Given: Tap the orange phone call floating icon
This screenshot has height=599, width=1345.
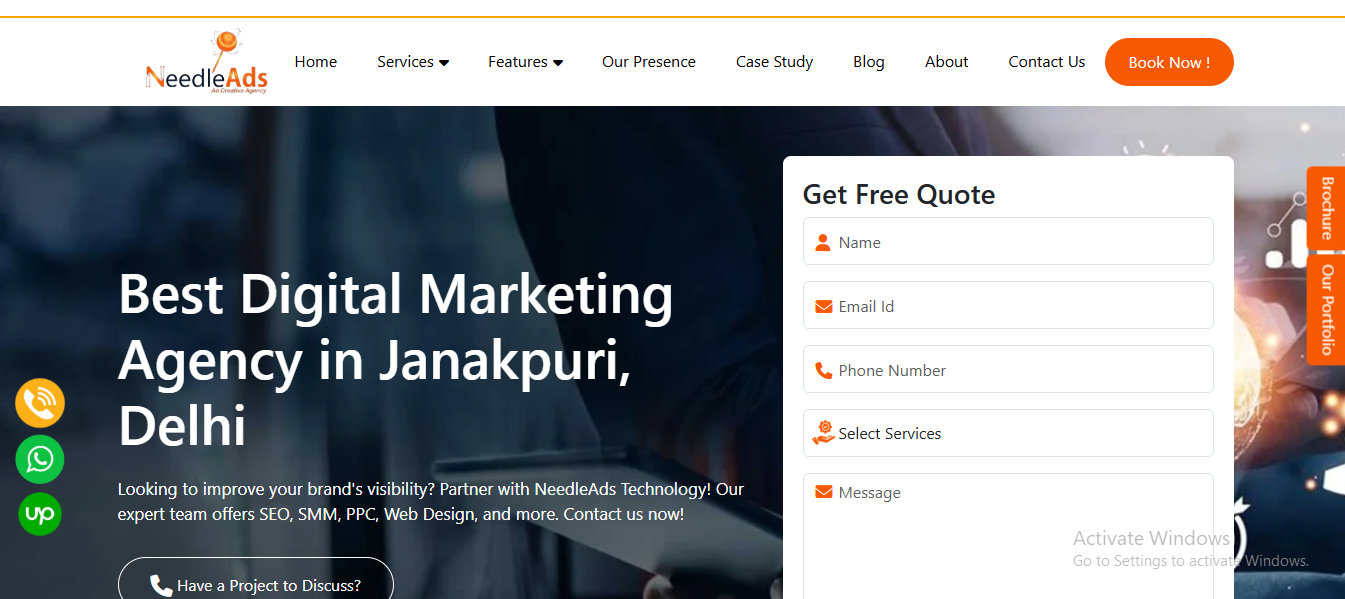Looking at the screenshot, I should click(40, 404).
